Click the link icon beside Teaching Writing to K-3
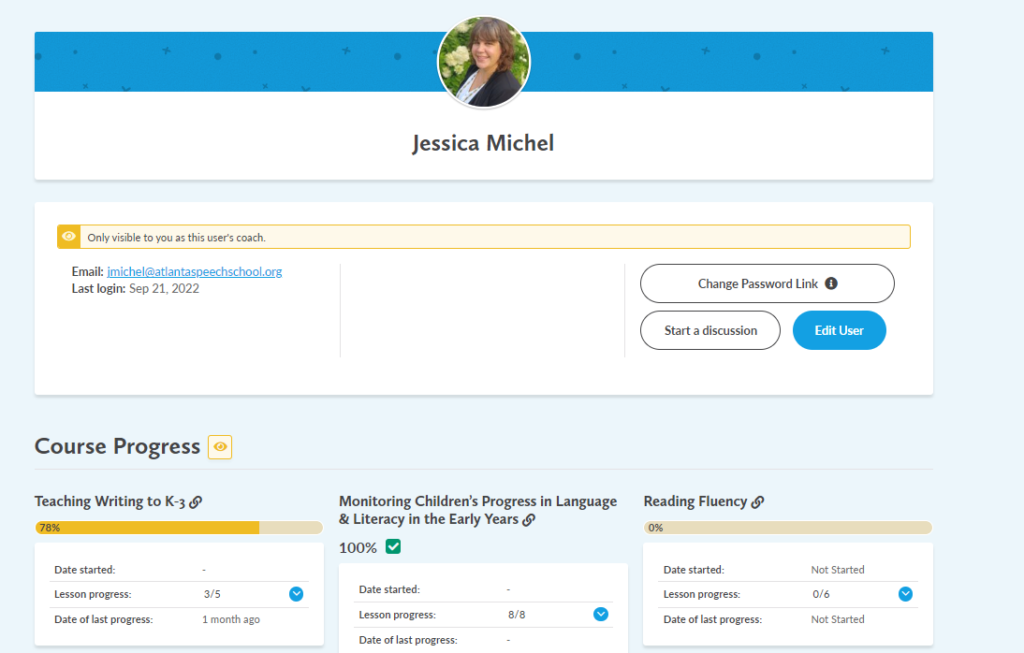This screenshot has width=1024, height=653. pos(195,502)
